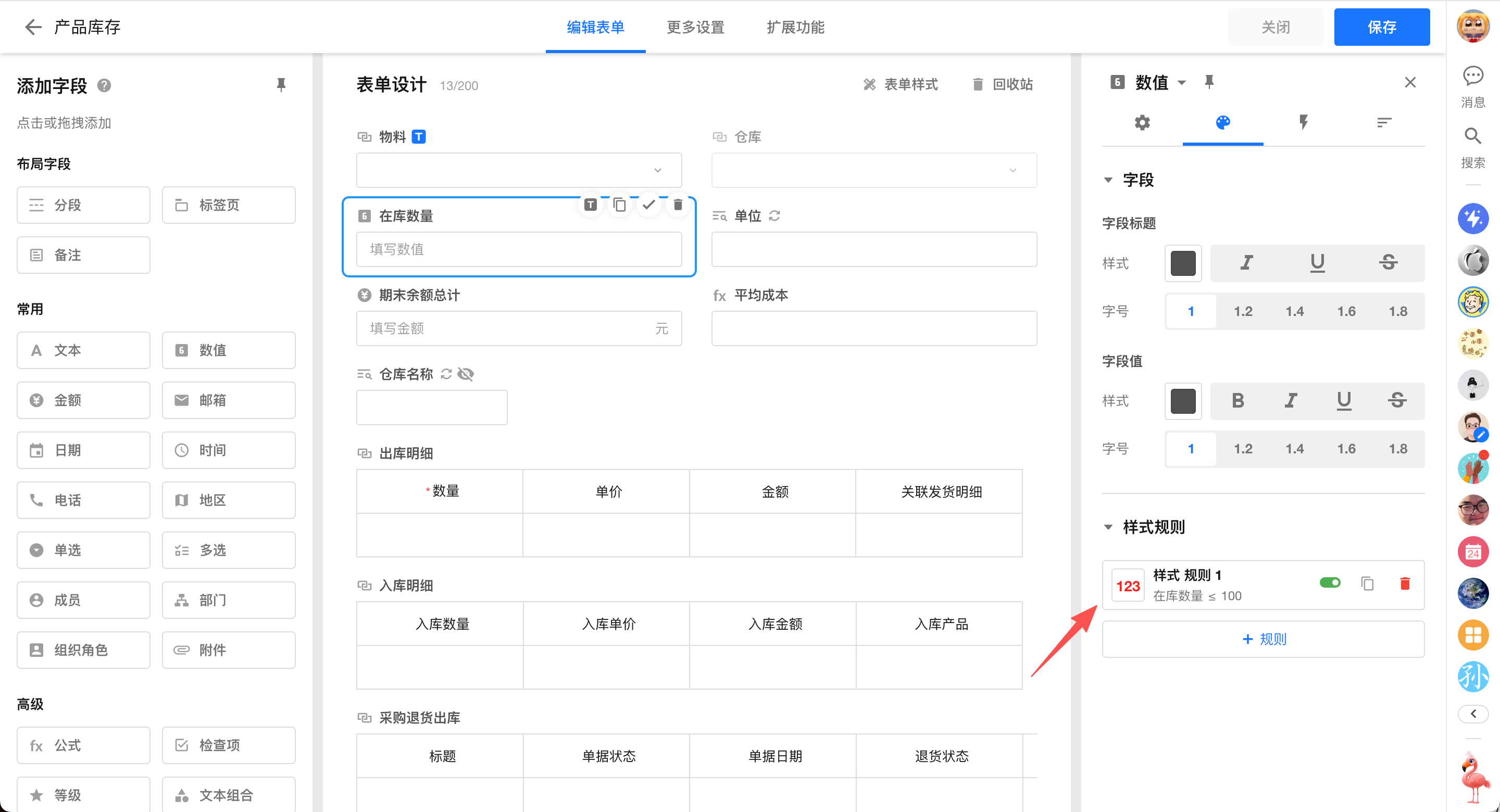Click the pin icon beside 添加字段

pos(281,85)
